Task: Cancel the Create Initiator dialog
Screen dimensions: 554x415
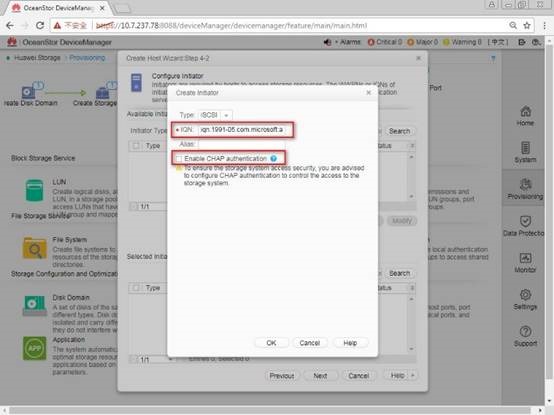Action: [310, 343]
